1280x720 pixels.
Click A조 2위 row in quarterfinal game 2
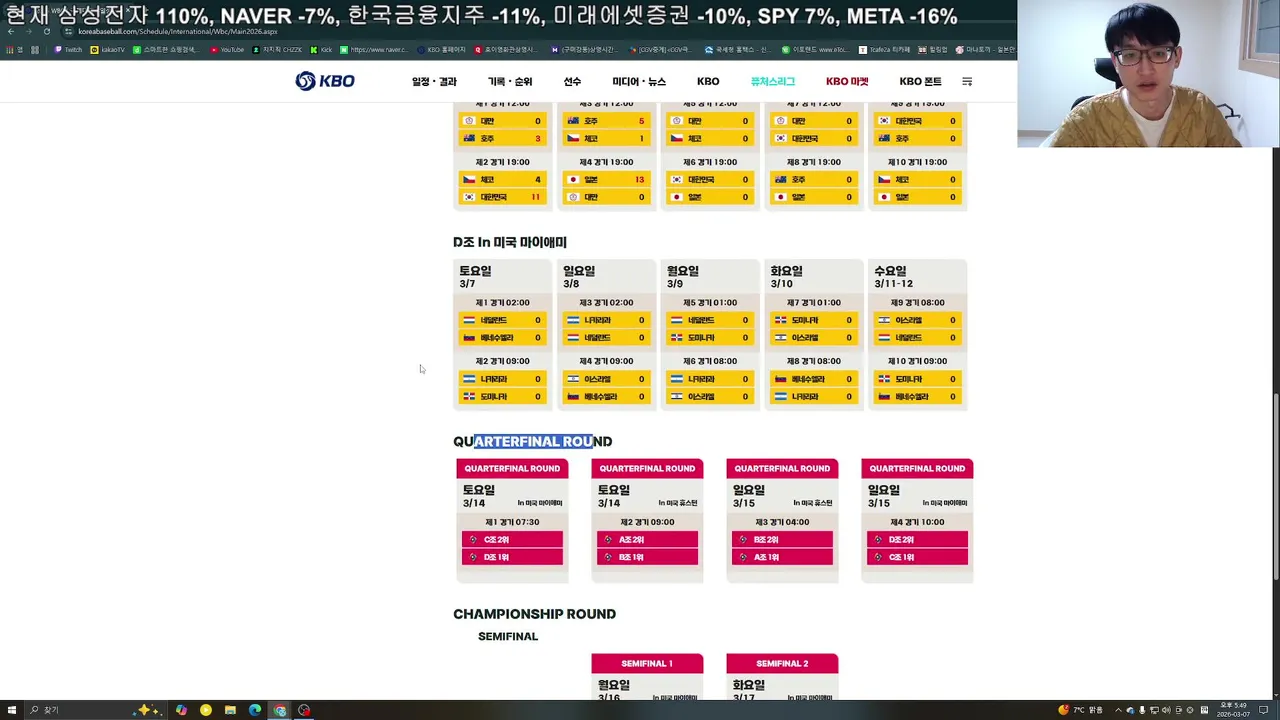[647, 539]
